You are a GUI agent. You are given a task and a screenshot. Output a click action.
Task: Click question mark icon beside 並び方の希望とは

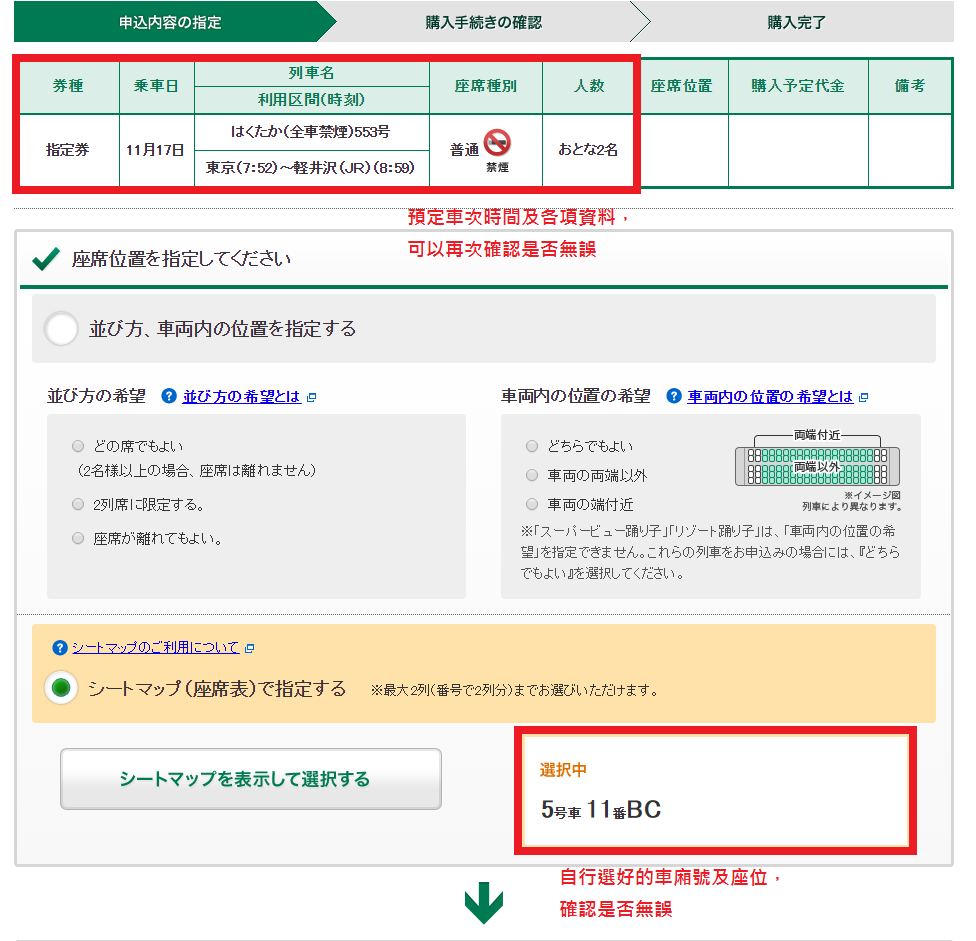169,396
